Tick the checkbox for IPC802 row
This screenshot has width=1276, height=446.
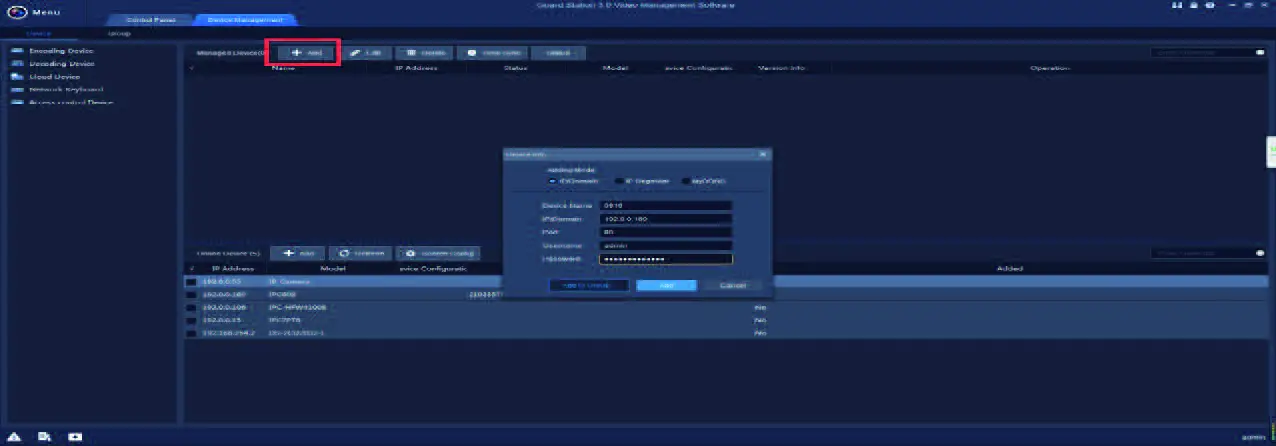pyautogui.click(x=190, y=295)
